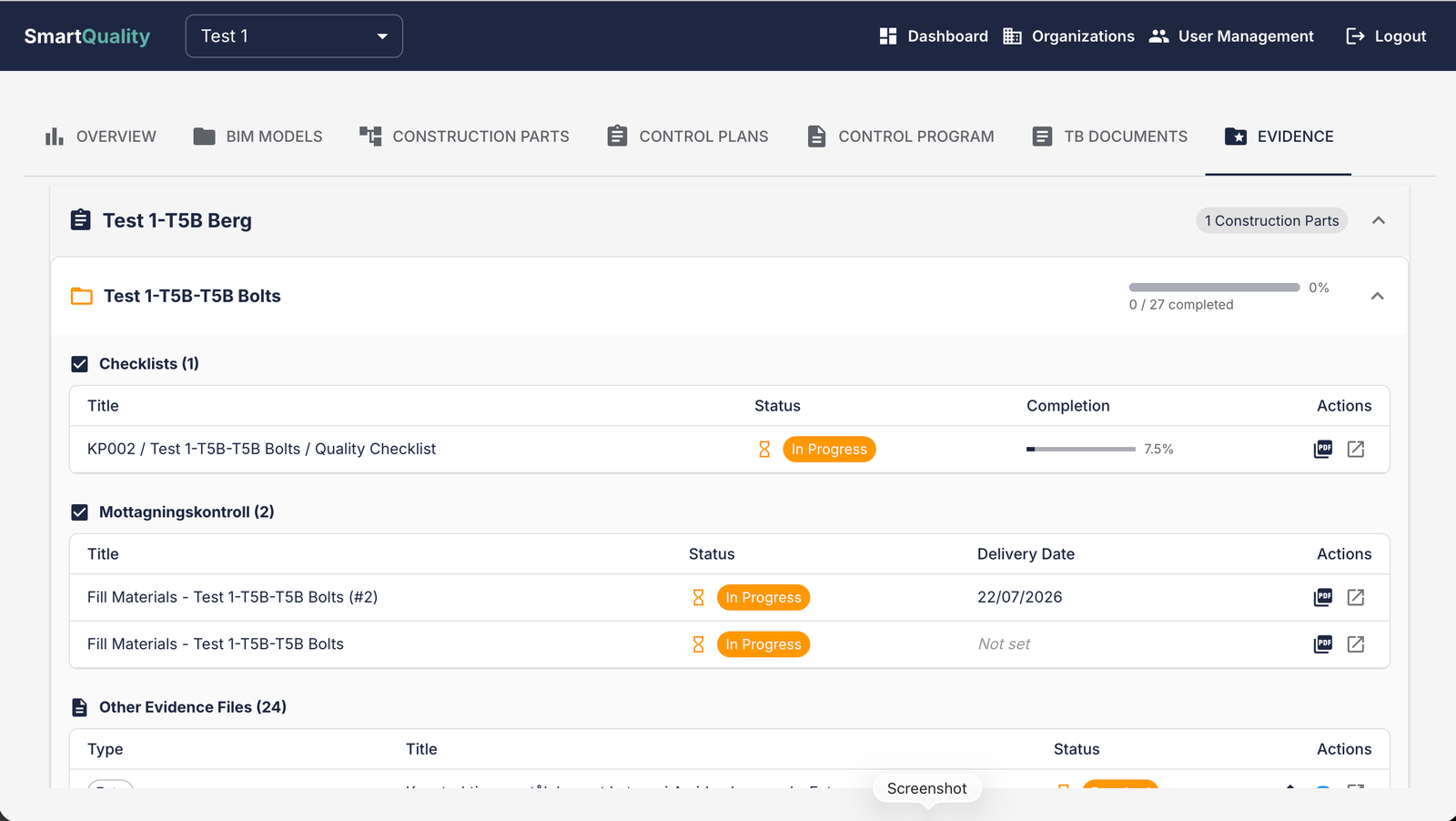Toggle the Mottagningskontroll (2) checkbox
1456x821 pixels.
tap(80, 512)
